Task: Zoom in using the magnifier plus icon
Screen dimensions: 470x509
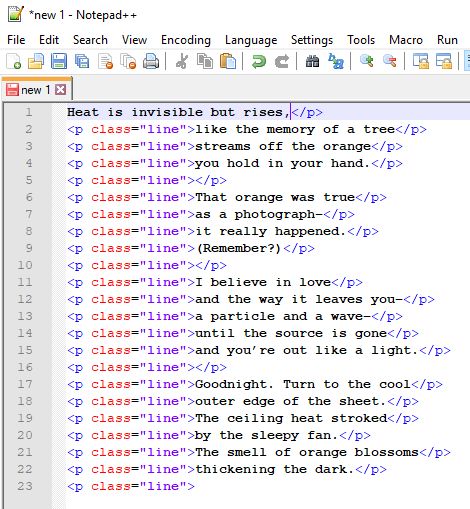Action: tap(367, 61)
